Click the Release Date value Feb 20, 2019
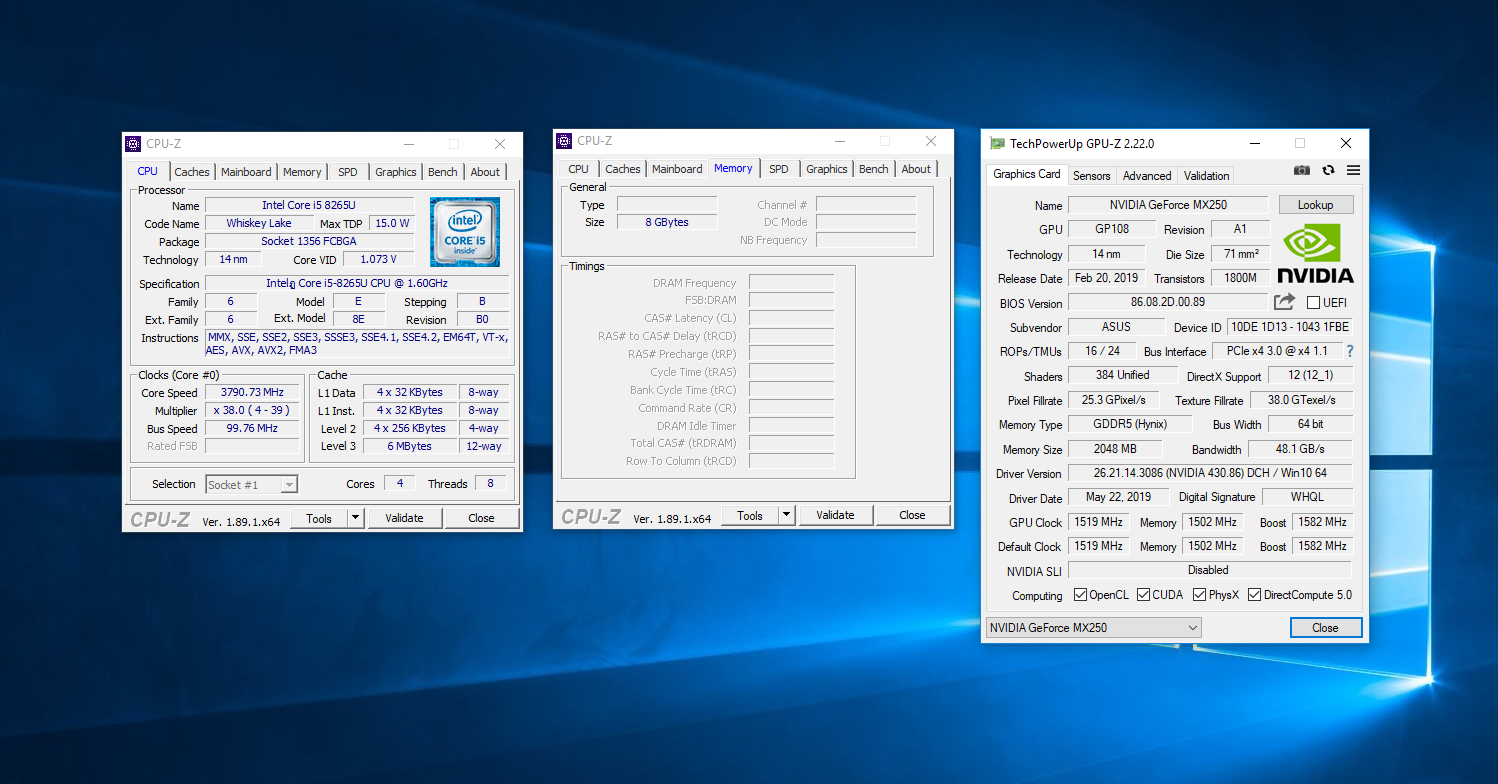 [x=1106, y=278]
